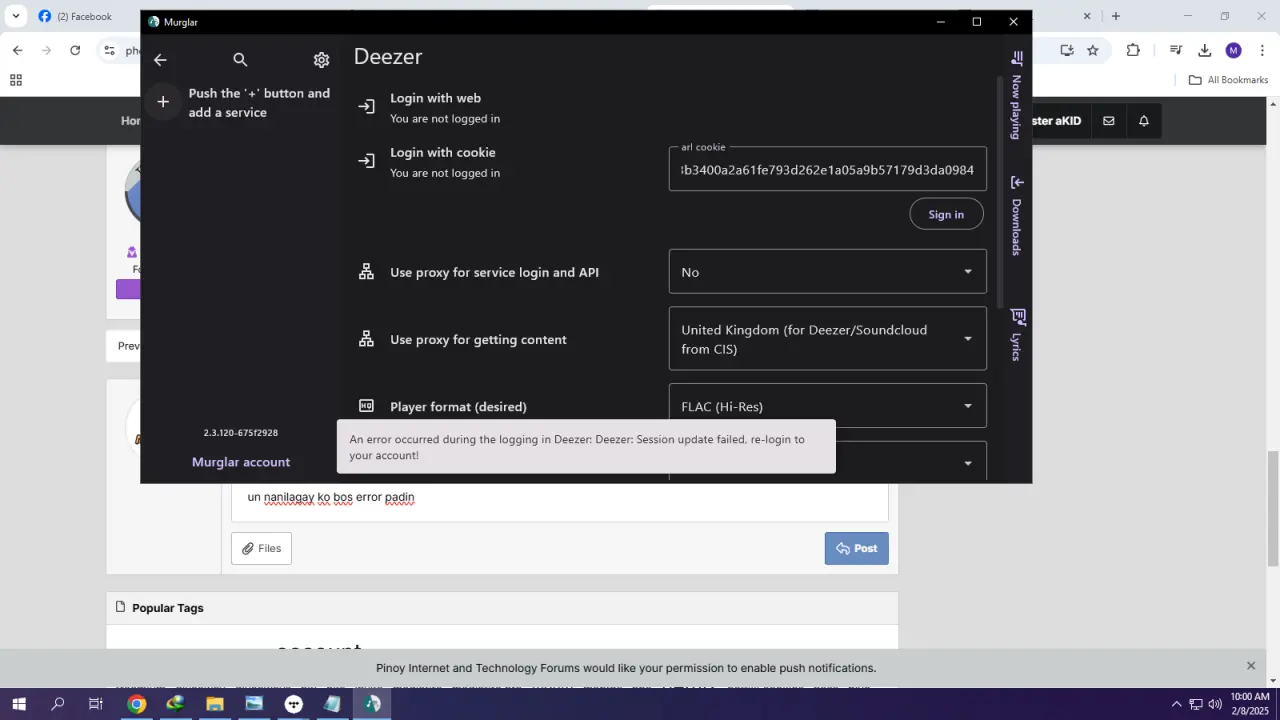The height and width of the screenshot is (720, 1280).
Task: Open the Chrome profile avatar M
Action: pyautogui.click(x=1234, y=50)
